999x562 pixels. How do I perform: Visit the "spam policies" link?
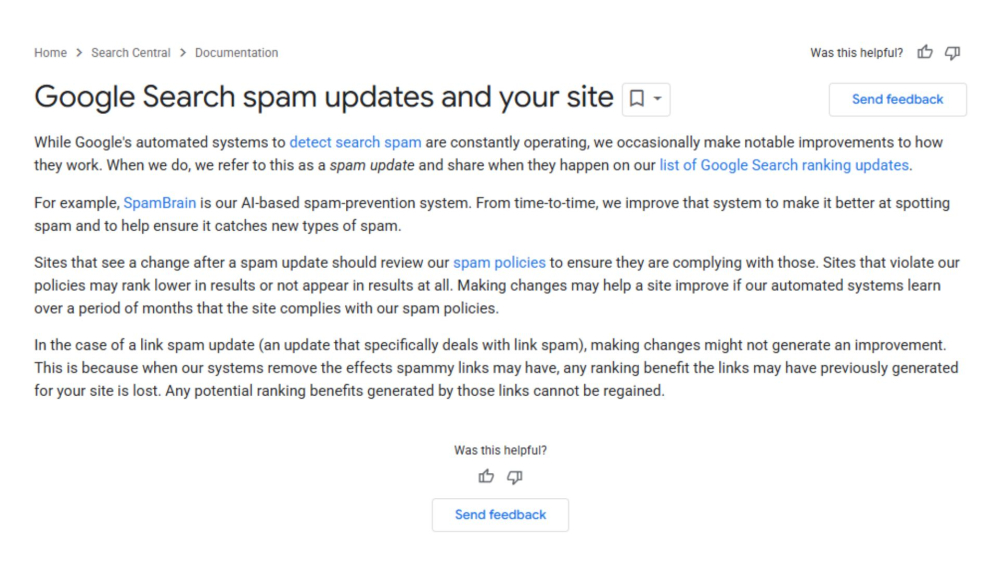point(499,263)
